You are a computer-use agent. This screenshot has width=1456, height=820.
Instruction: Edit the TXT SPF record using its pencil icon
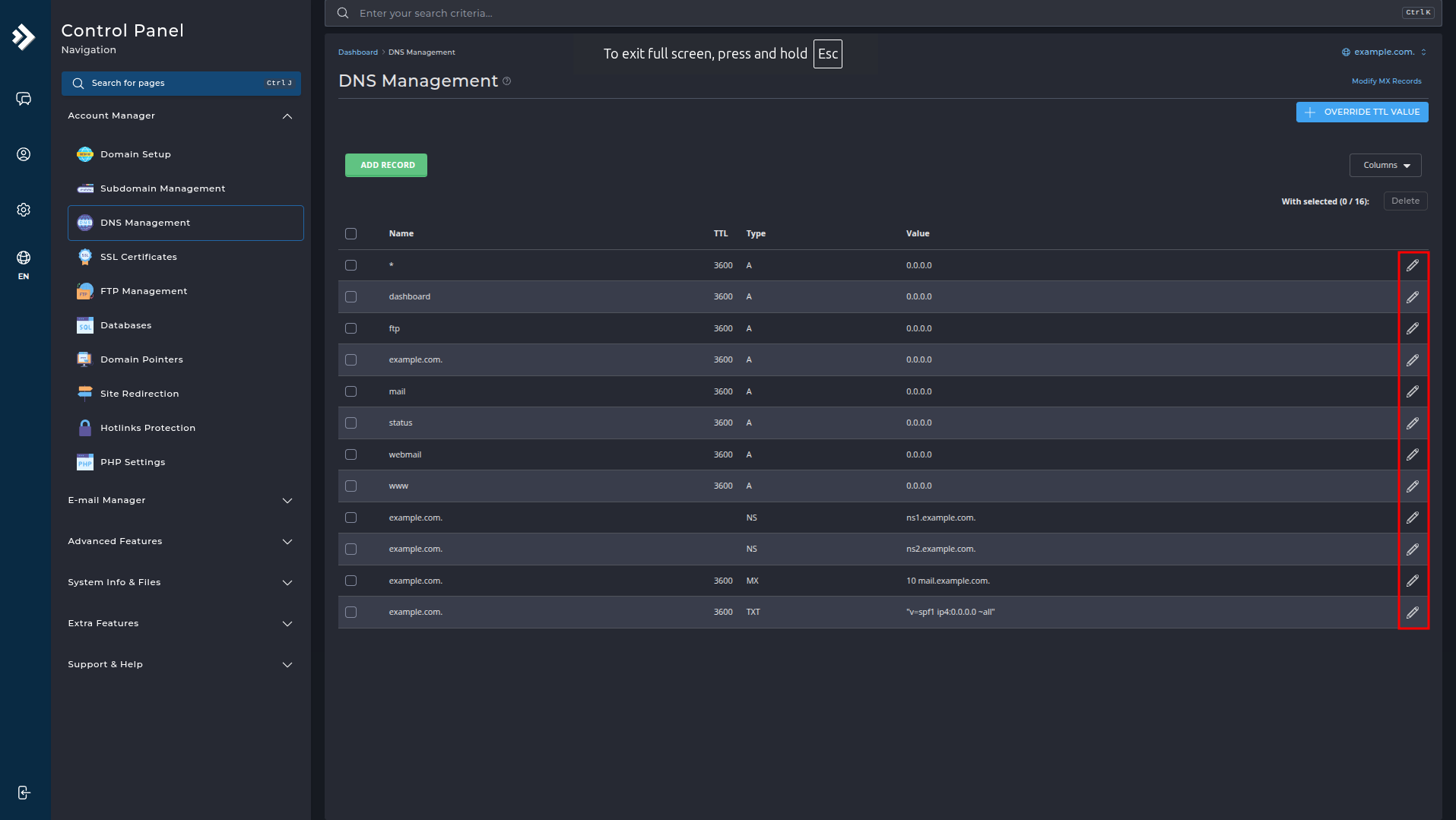1412,613
